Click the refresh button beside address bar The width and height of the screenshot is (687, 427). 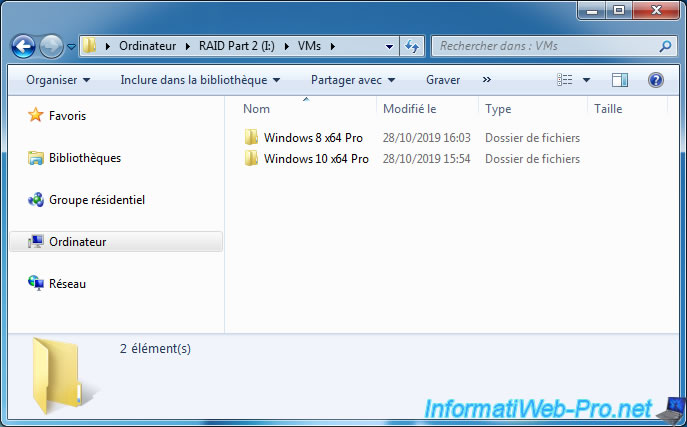(x=412, y=46)
